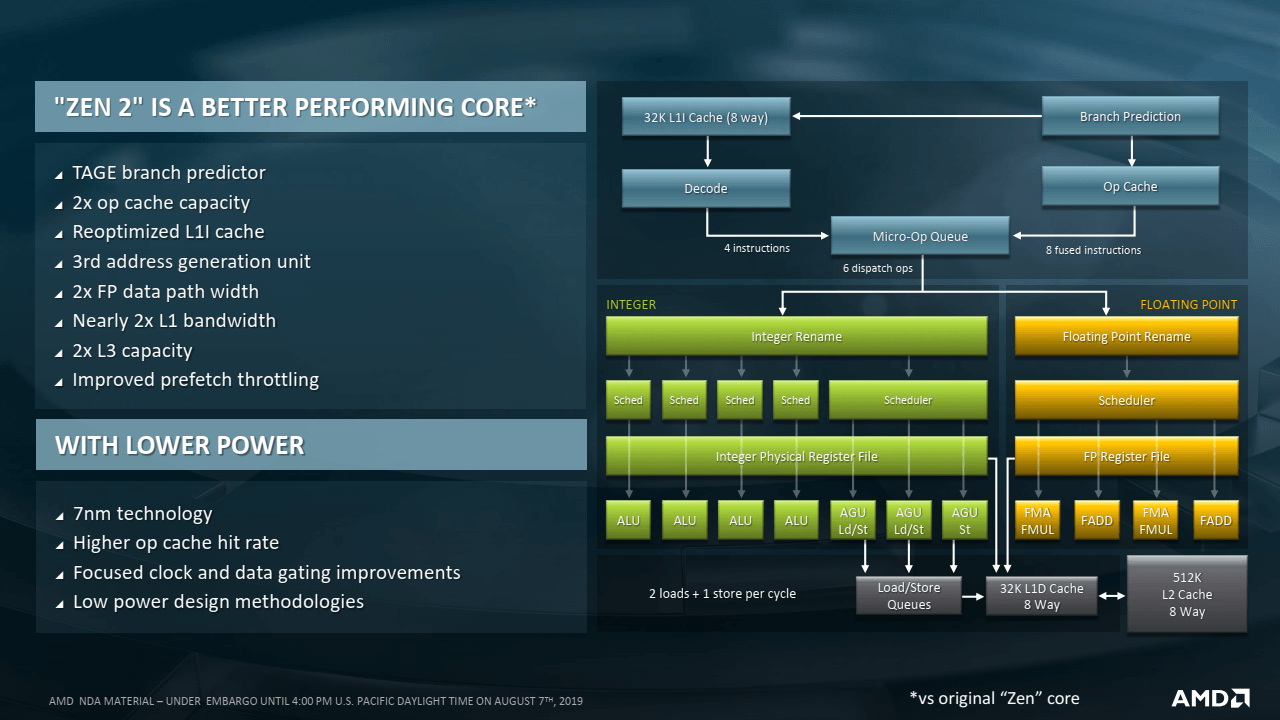Select "3rd address generation unit" bullet text
1280x720 pixels.
click(191, 262)
